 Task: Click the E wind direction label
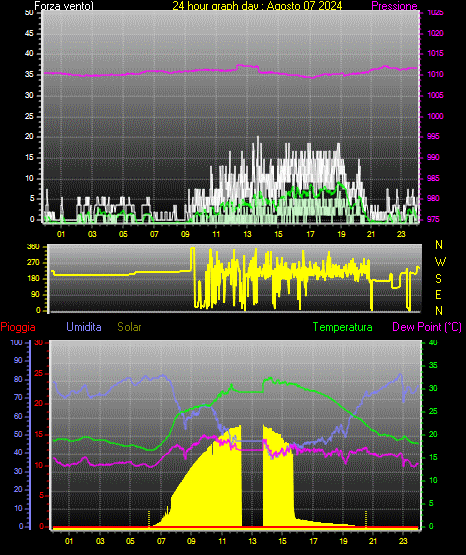(x=438, y=295)
